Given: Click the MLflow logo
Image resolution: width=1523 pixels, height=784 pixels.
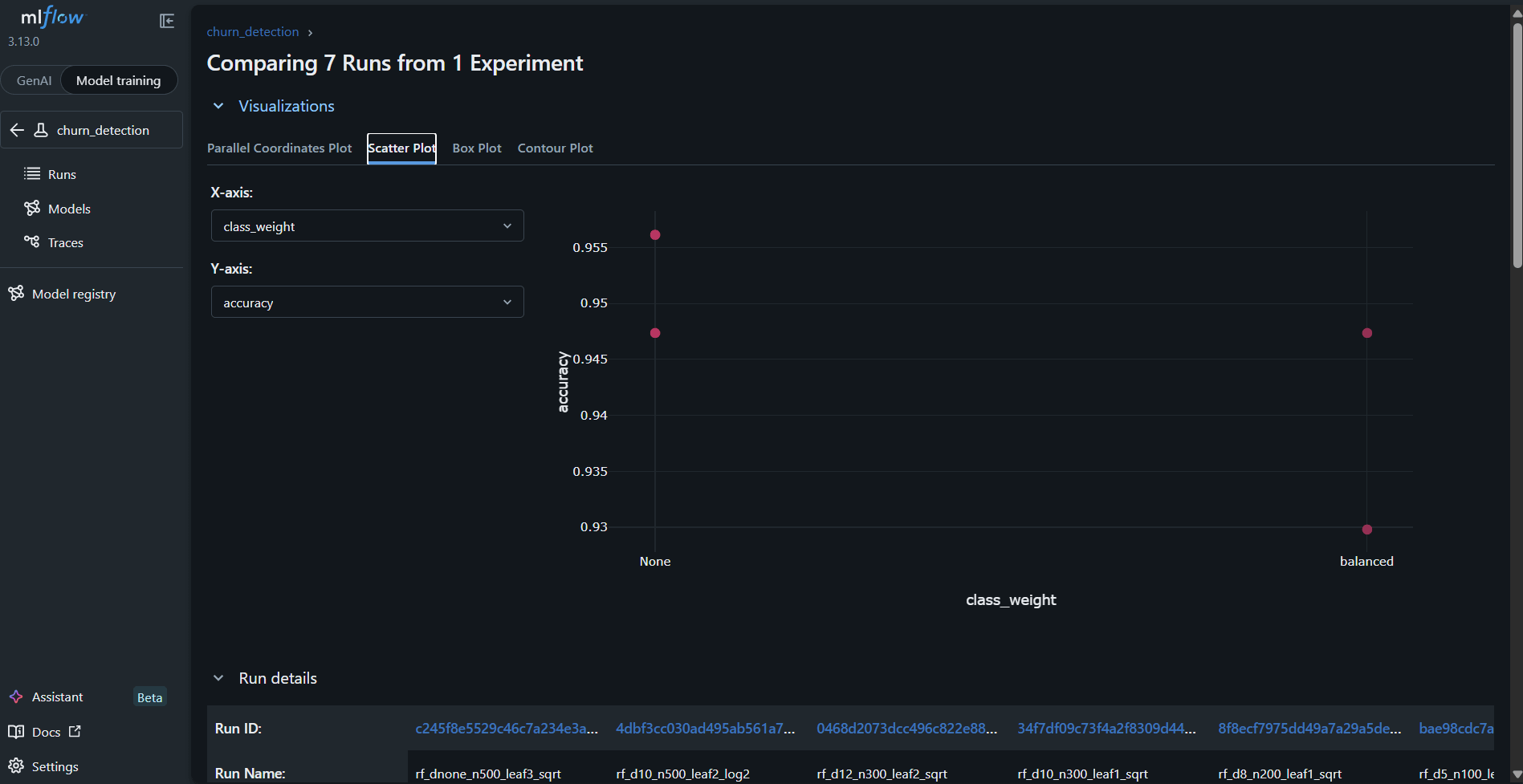Looking at the screenshot, I should pos(52,17).
